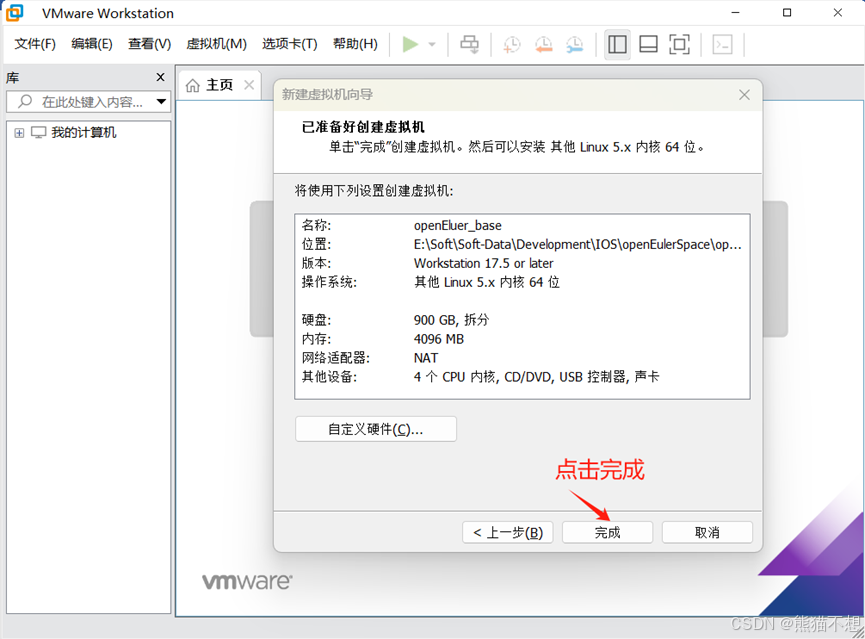The width and height of the screenshot is (865, 639).
Task: Click the 自定义硬件(C)... button
Action: tap(376, 429)
